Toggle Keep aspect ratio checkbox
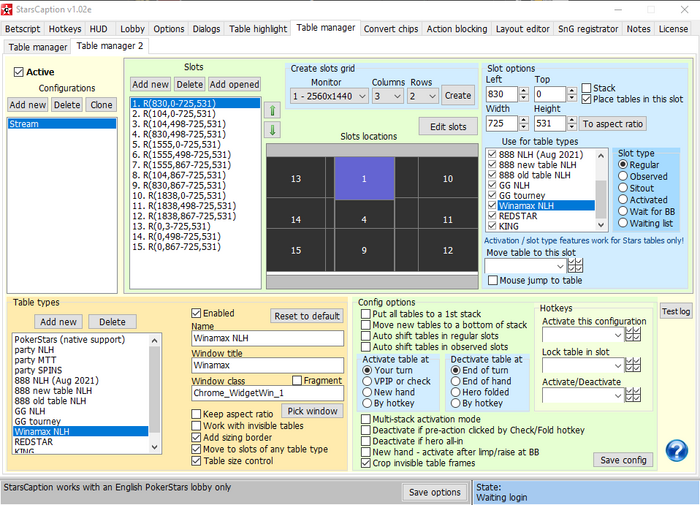The width and height of the screenshot is (700, 505). click(x=196, y=414)
